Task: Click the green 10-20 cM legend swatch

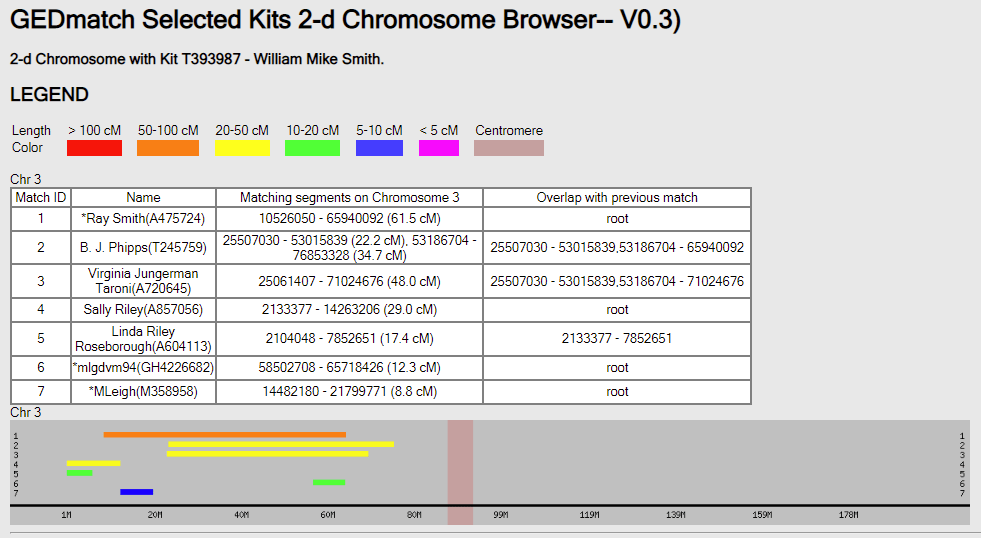Action: (x=313, y=148)
